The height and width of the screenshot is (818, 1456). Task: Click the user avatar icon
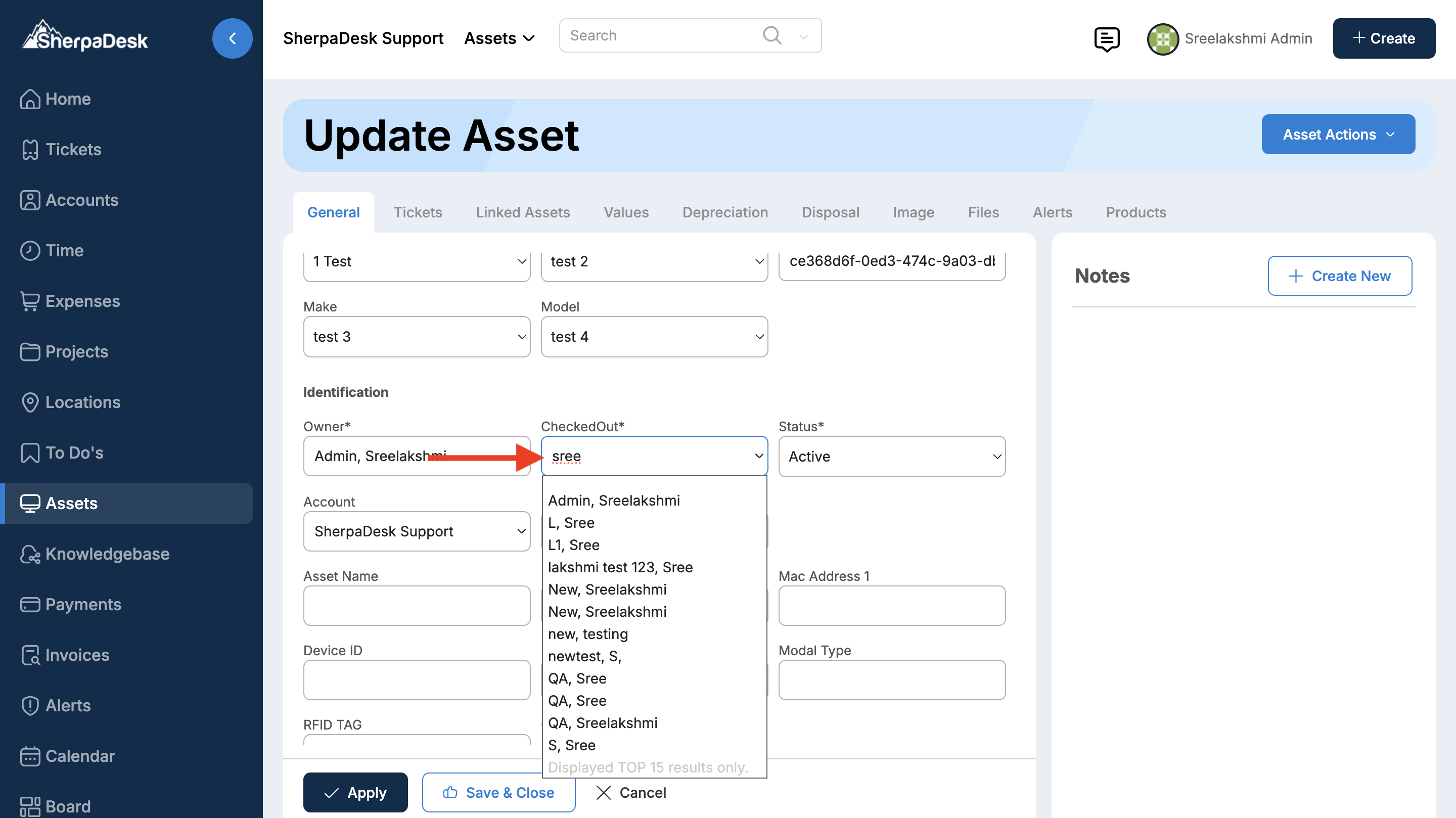pyautogui.click(x=1162, y=38)
